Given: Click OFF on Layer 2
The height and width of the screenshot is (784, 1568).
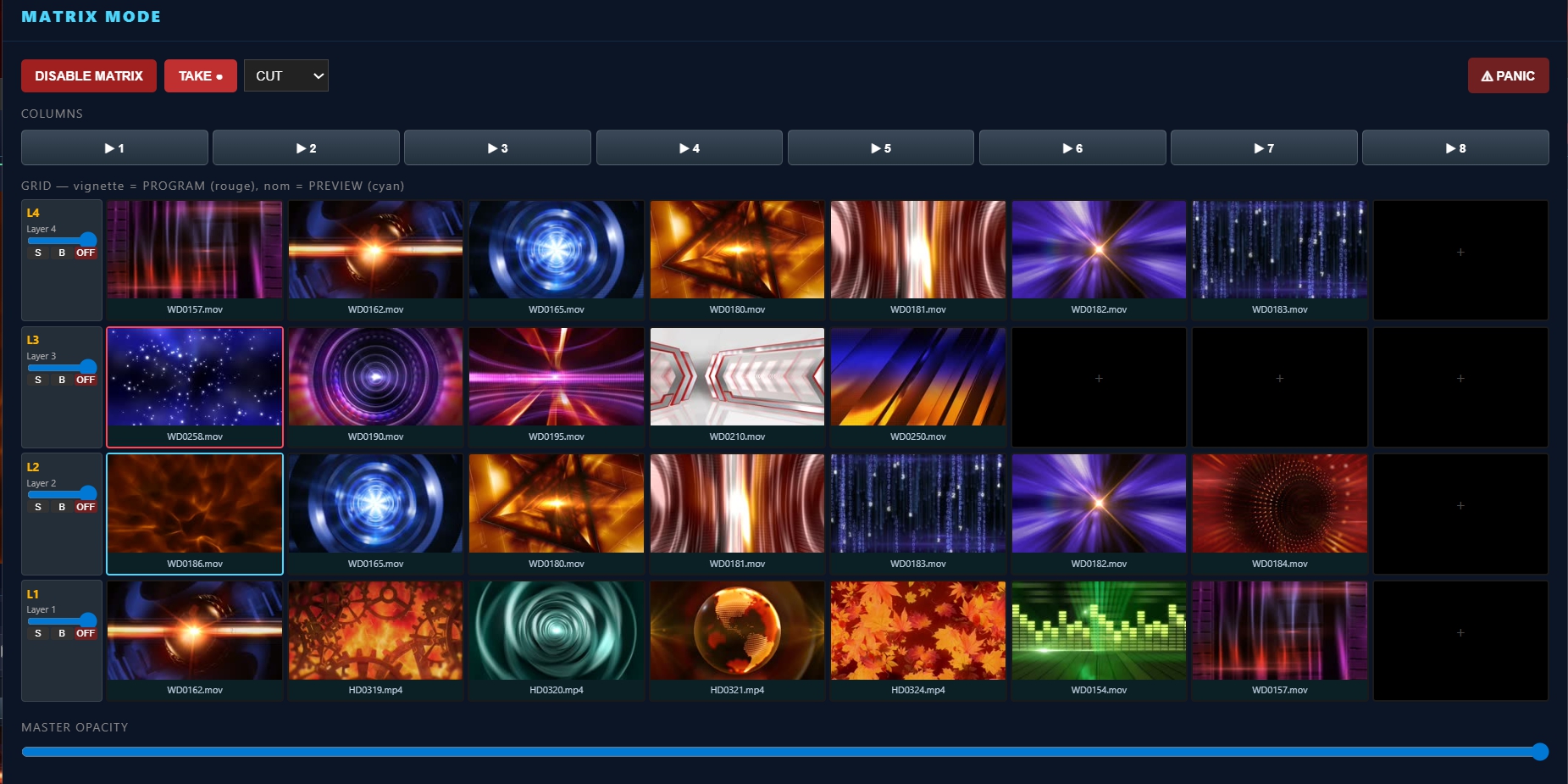Looking at the screenshot, I should click(86, 507).
